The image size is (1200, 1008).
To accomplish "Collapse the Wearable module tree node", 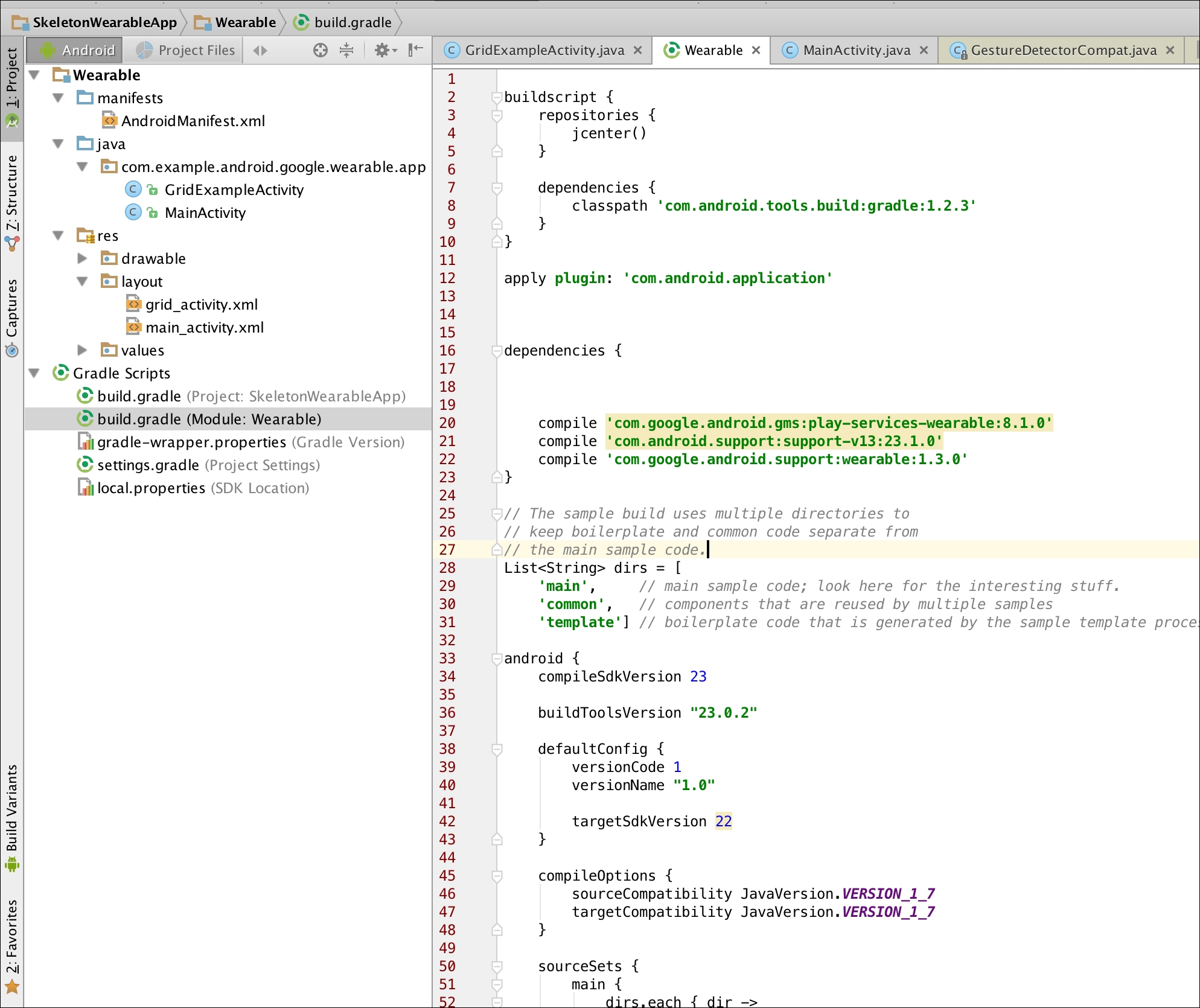I will coord(34,75).
